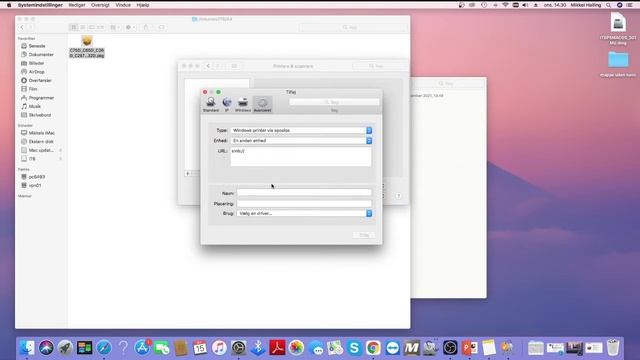The width and height of the screenshot is (640, 360).
Task: Click the search field in Printere & scannere window
Action: click(x=379, y=66)
